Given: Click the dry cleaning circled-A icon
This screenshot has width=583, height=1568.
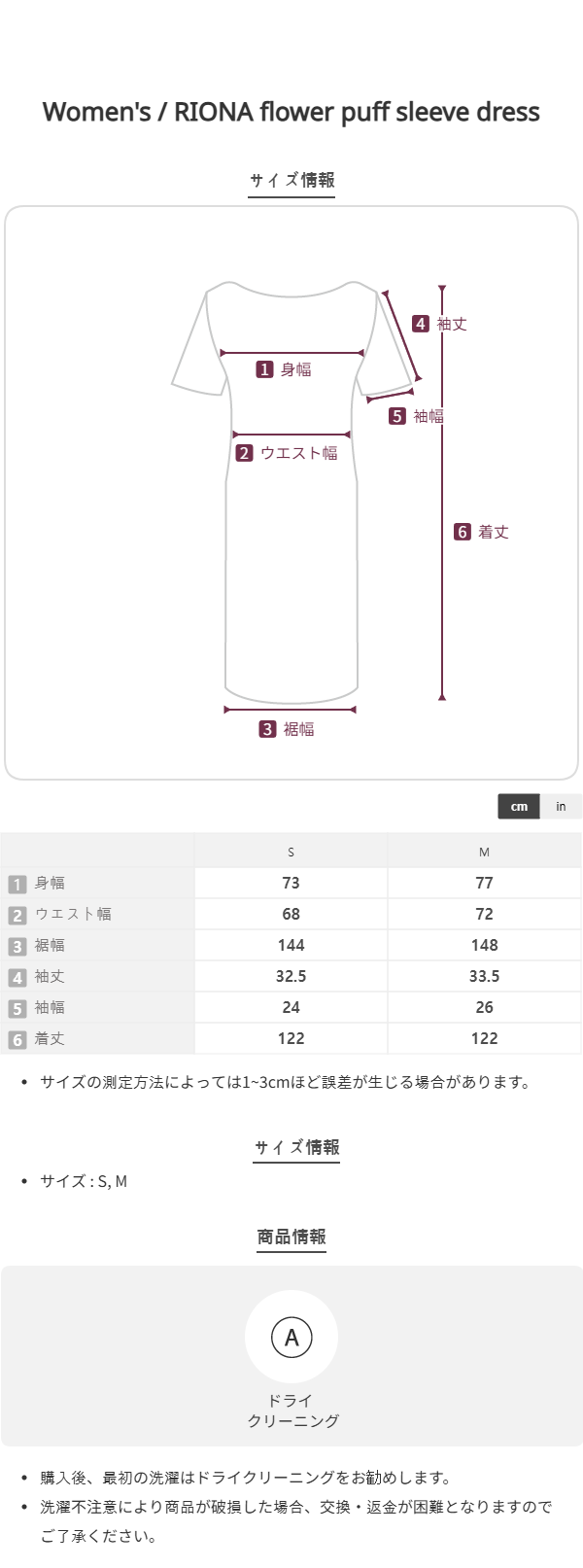Looking at the screenshot, I should click(x=291, y=1338).
